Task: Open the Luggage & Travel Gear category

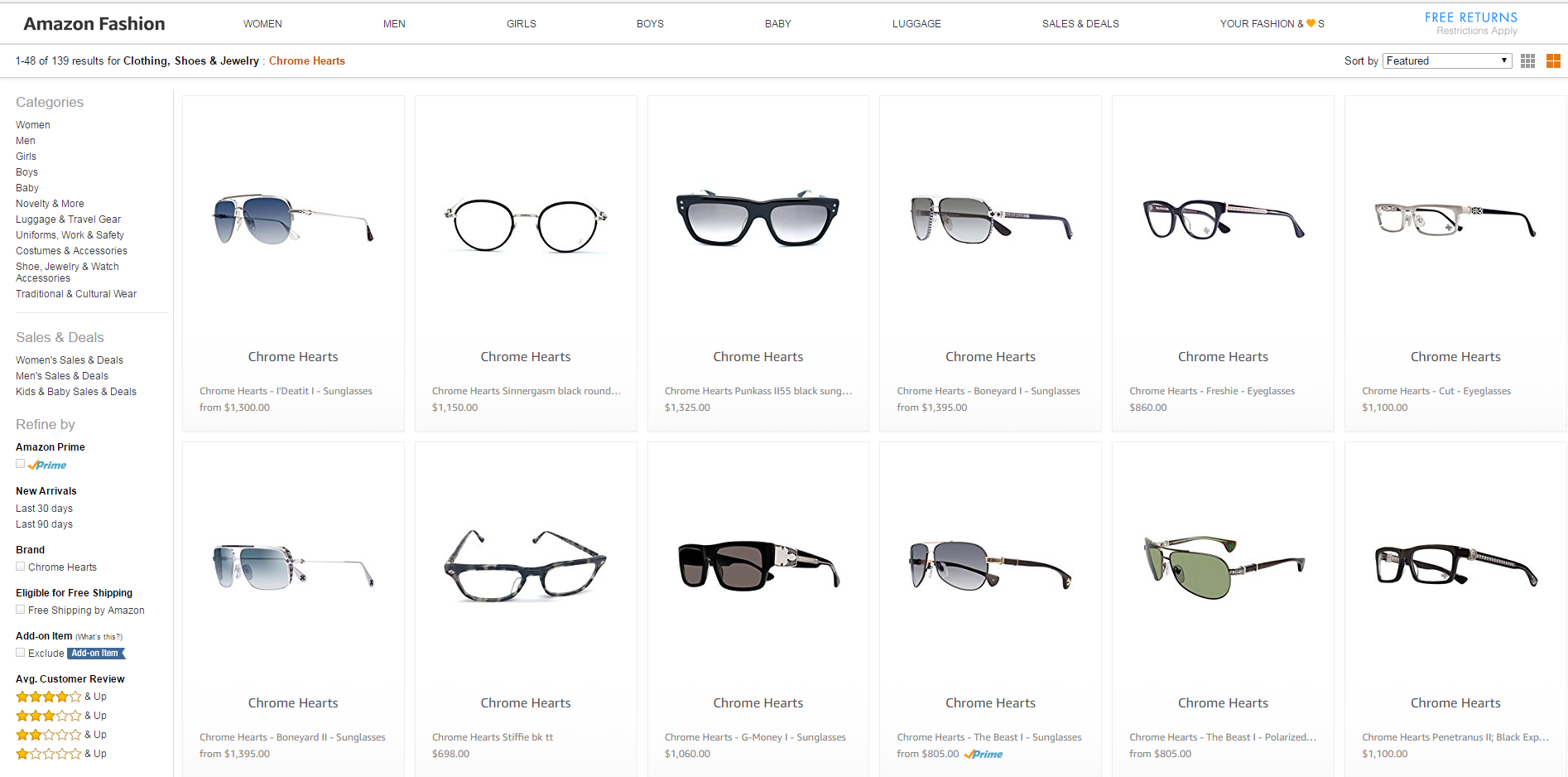Action: pos(68,220)
